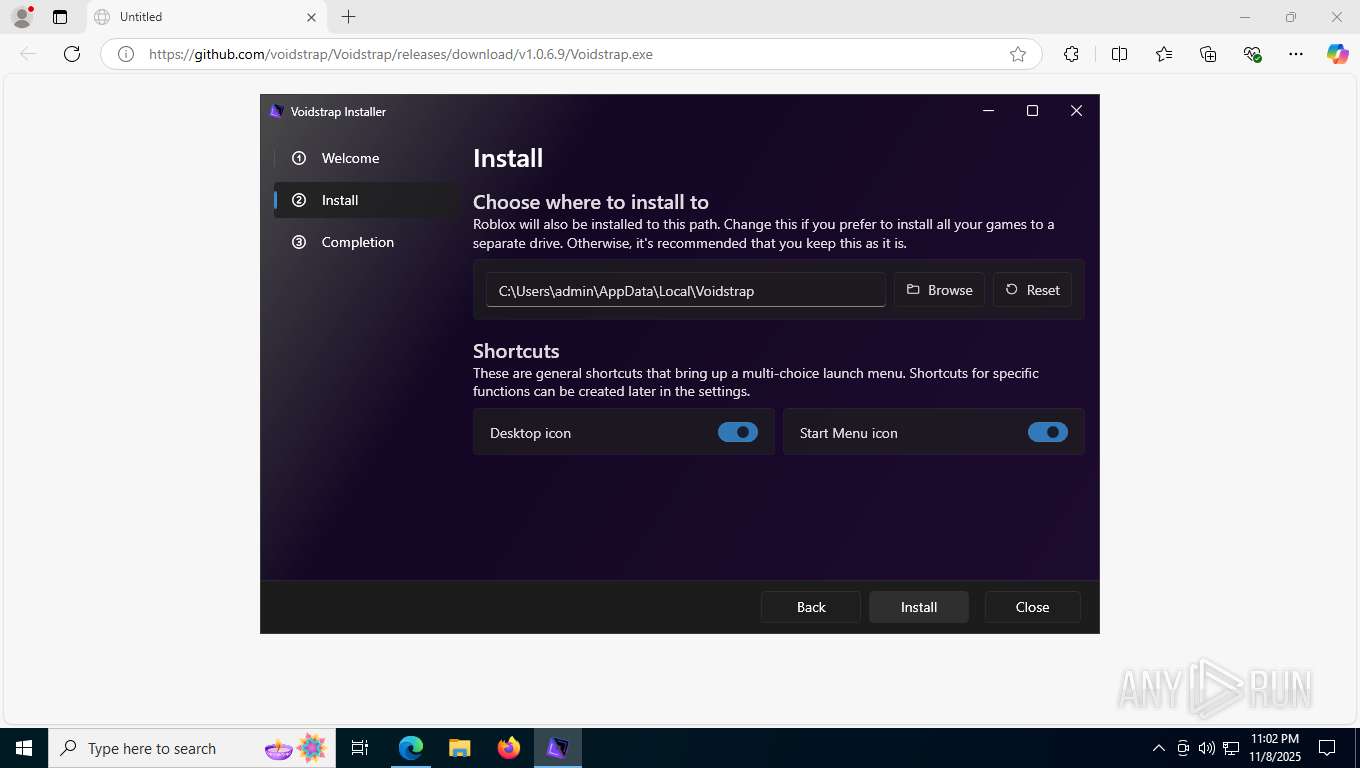Screen dimensions: 1360x768
Task: Maximize the Voidstrap Installer window
Action: [1032, 111]
